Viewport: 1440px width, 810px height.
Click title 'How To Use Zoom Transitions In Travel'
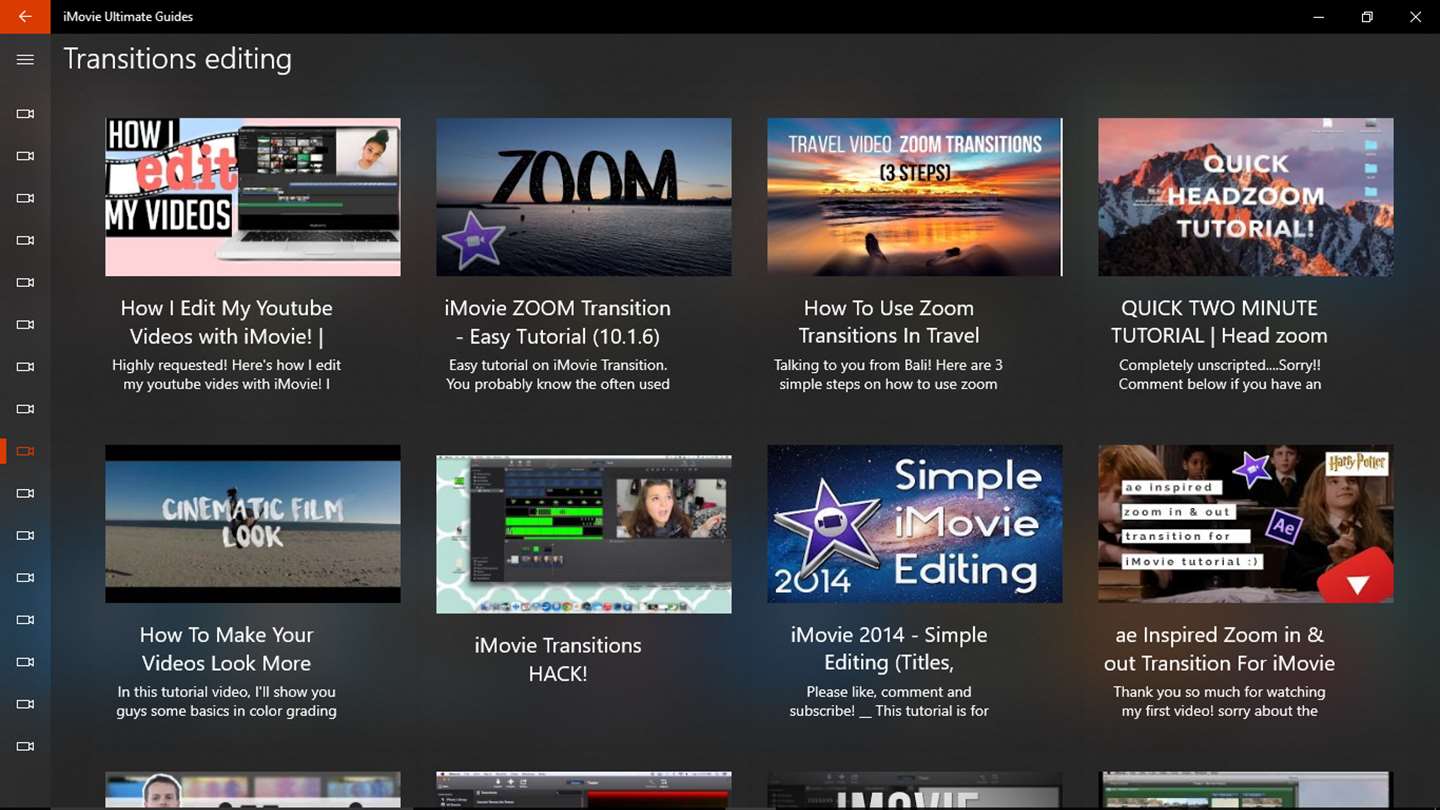889,322
